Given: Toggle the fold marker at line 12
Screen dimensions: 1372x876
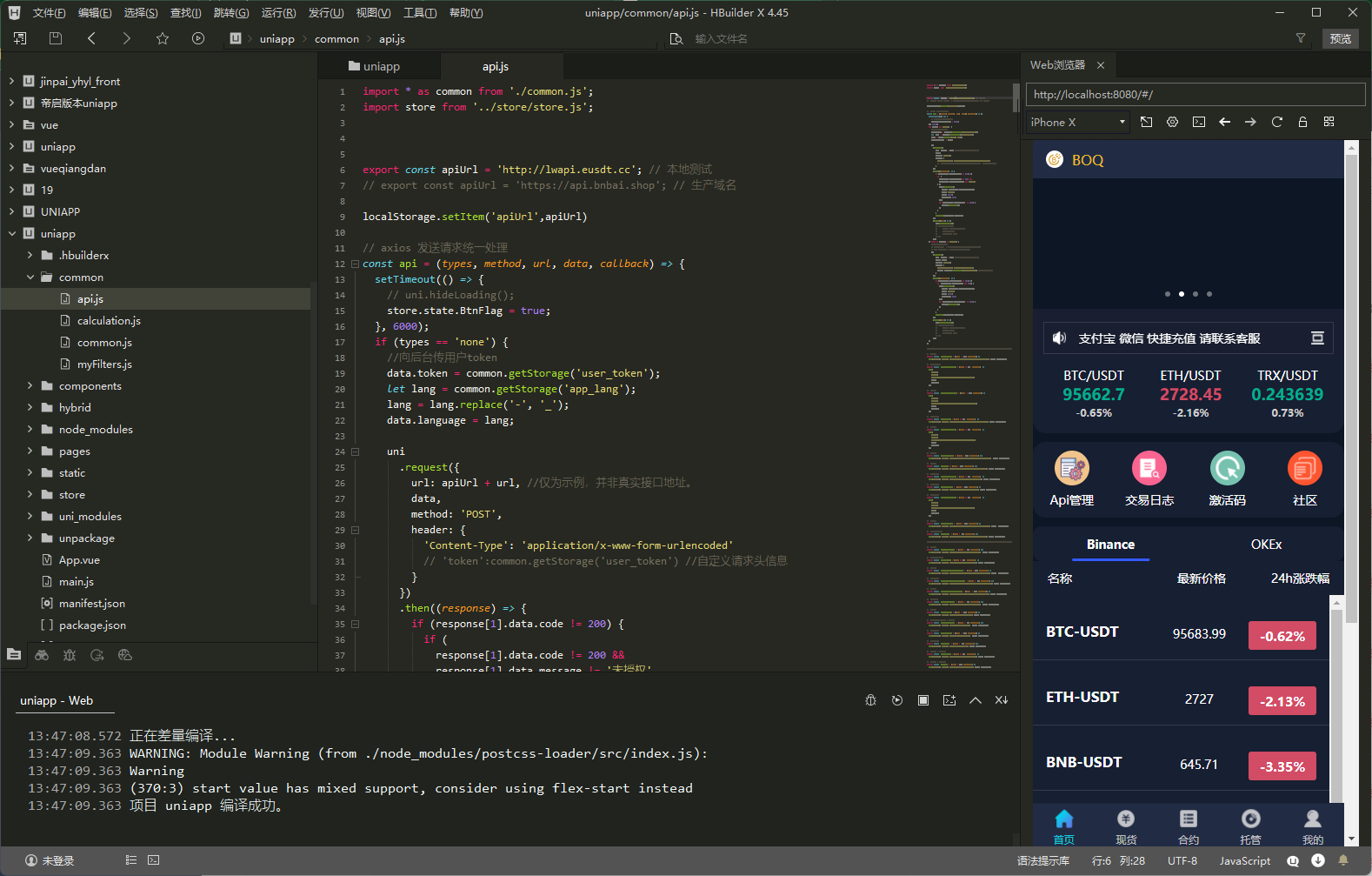Looking at the screenshot, I should tap(355, 264).
